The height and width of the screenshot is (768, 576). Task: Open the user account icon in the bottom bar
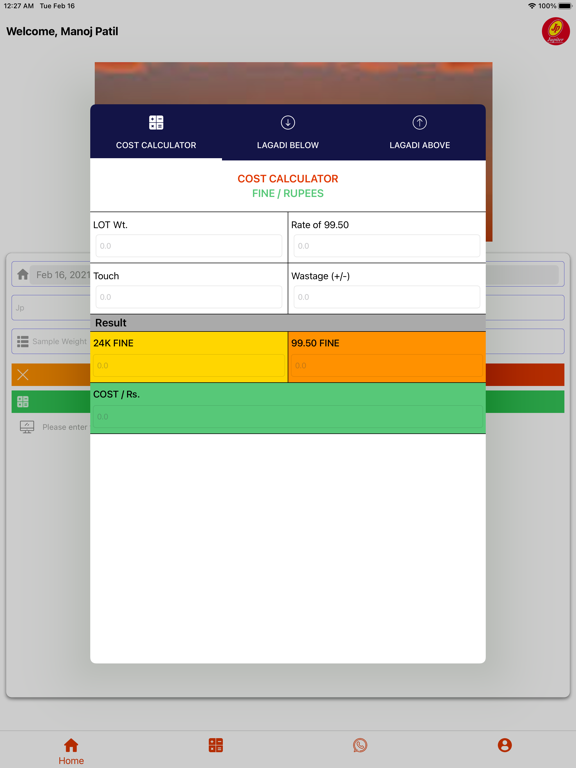[504, 745]
